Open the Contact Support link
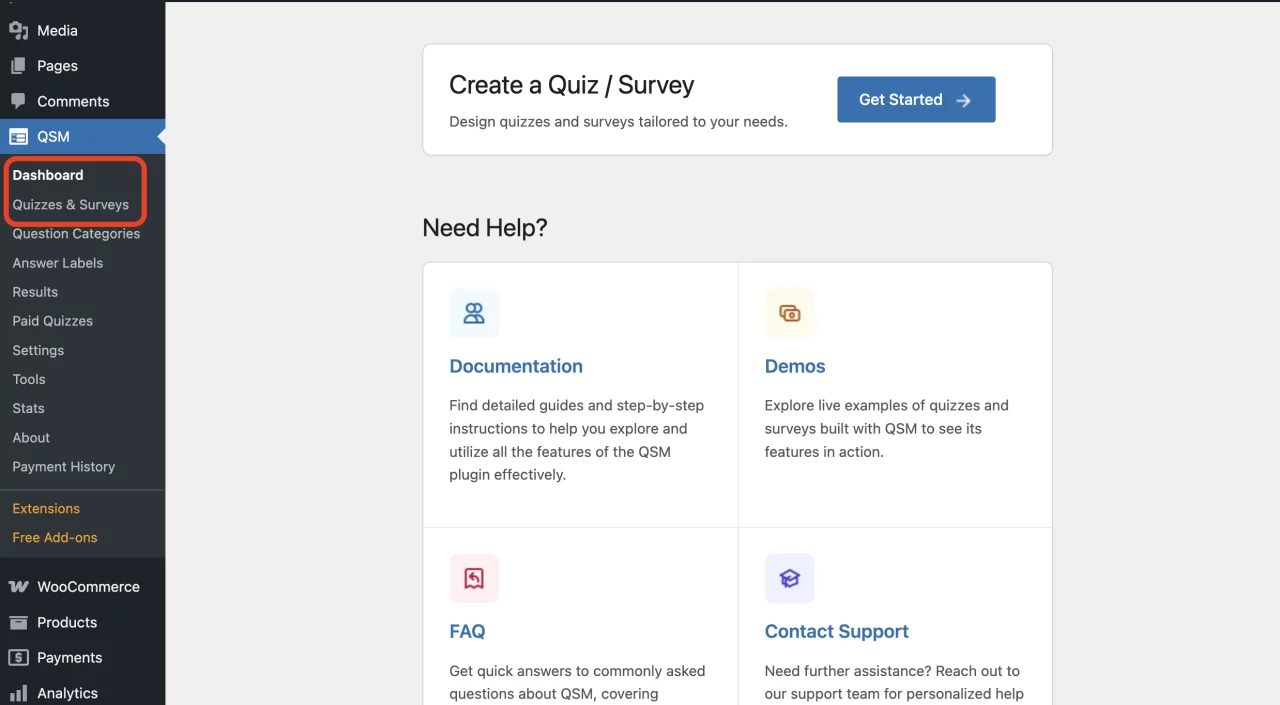This screenshot has height=705, width=1280. pos(837,632)
